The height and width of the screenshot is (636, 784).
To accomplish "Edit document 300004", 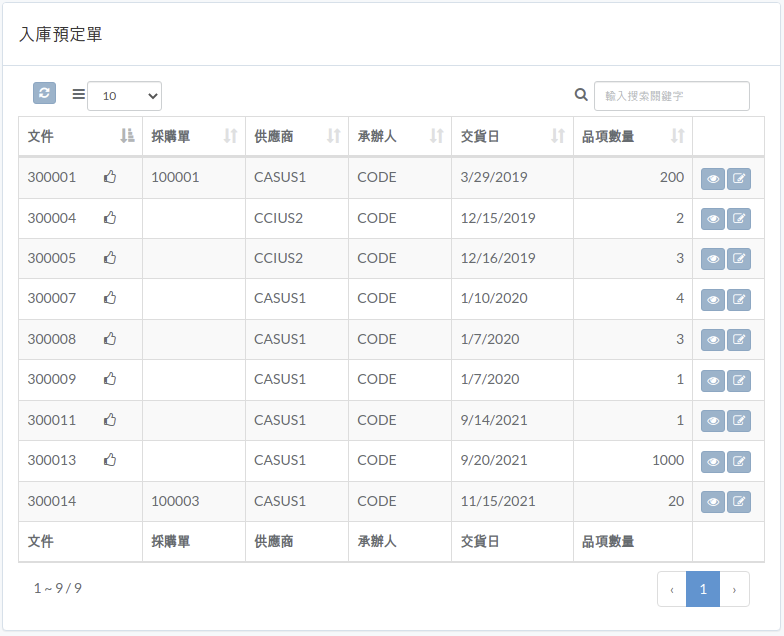I will click(739, 219).
